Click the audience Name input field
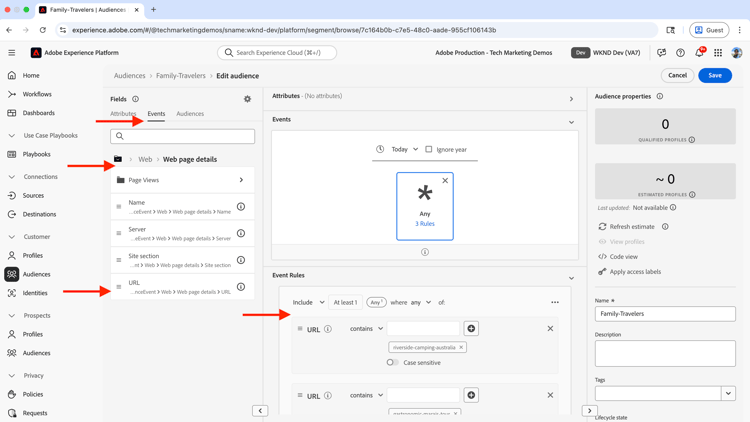The height and width of the screenshot is (422, 750). 665,314
